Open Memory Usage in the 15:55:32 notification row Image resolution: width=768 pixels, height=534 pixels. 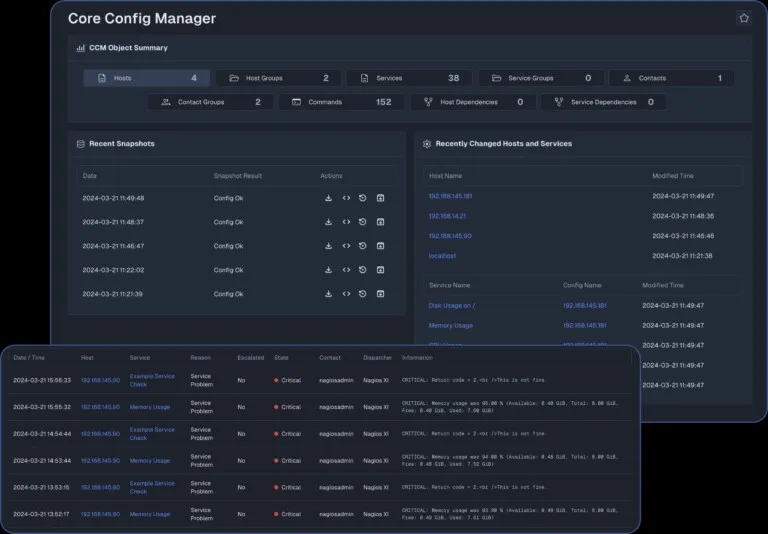150,407
